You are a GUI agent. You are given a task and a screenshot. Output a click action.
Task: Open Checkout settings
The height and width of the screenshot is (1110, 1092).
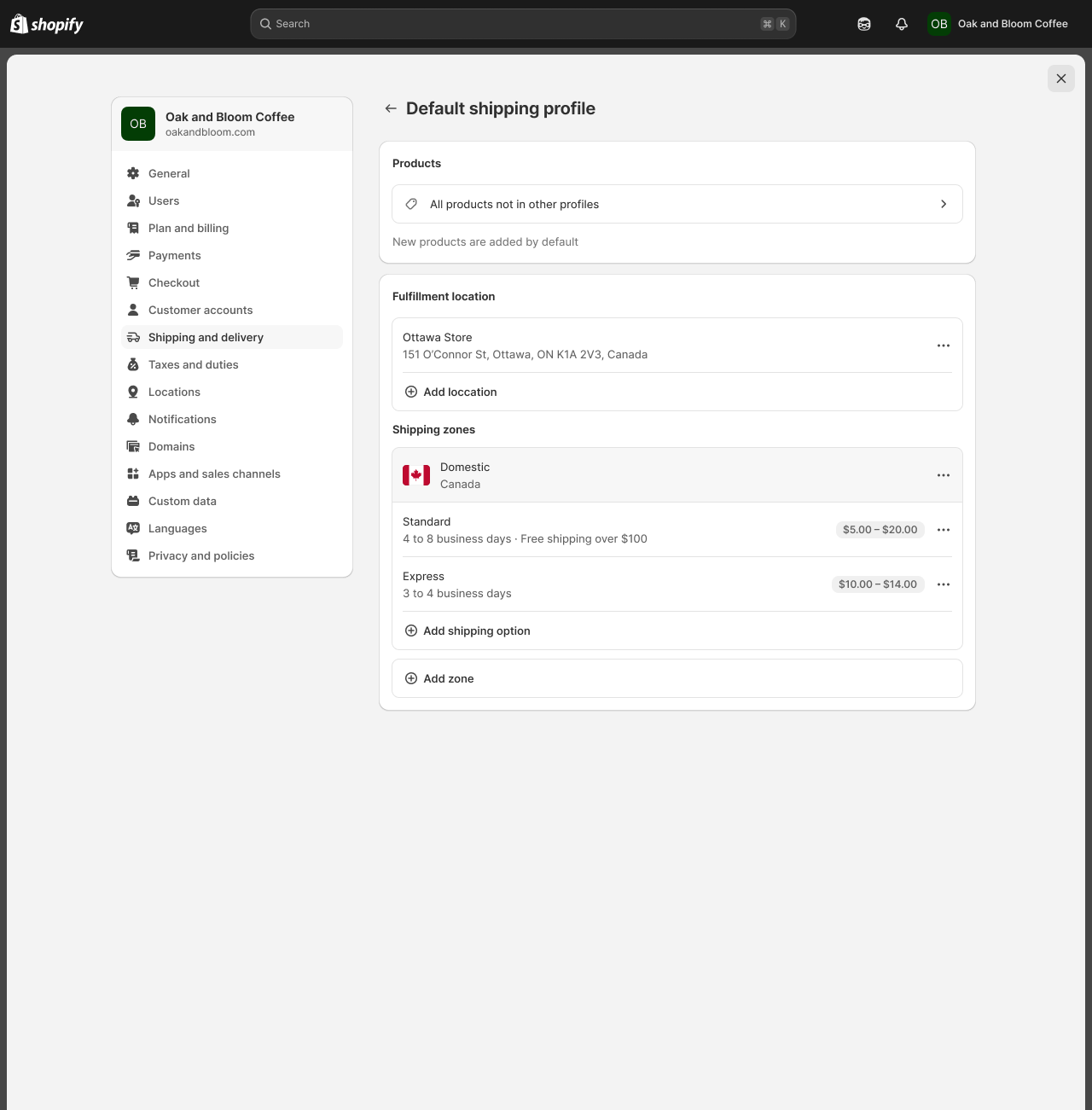(x=232, y=282)
